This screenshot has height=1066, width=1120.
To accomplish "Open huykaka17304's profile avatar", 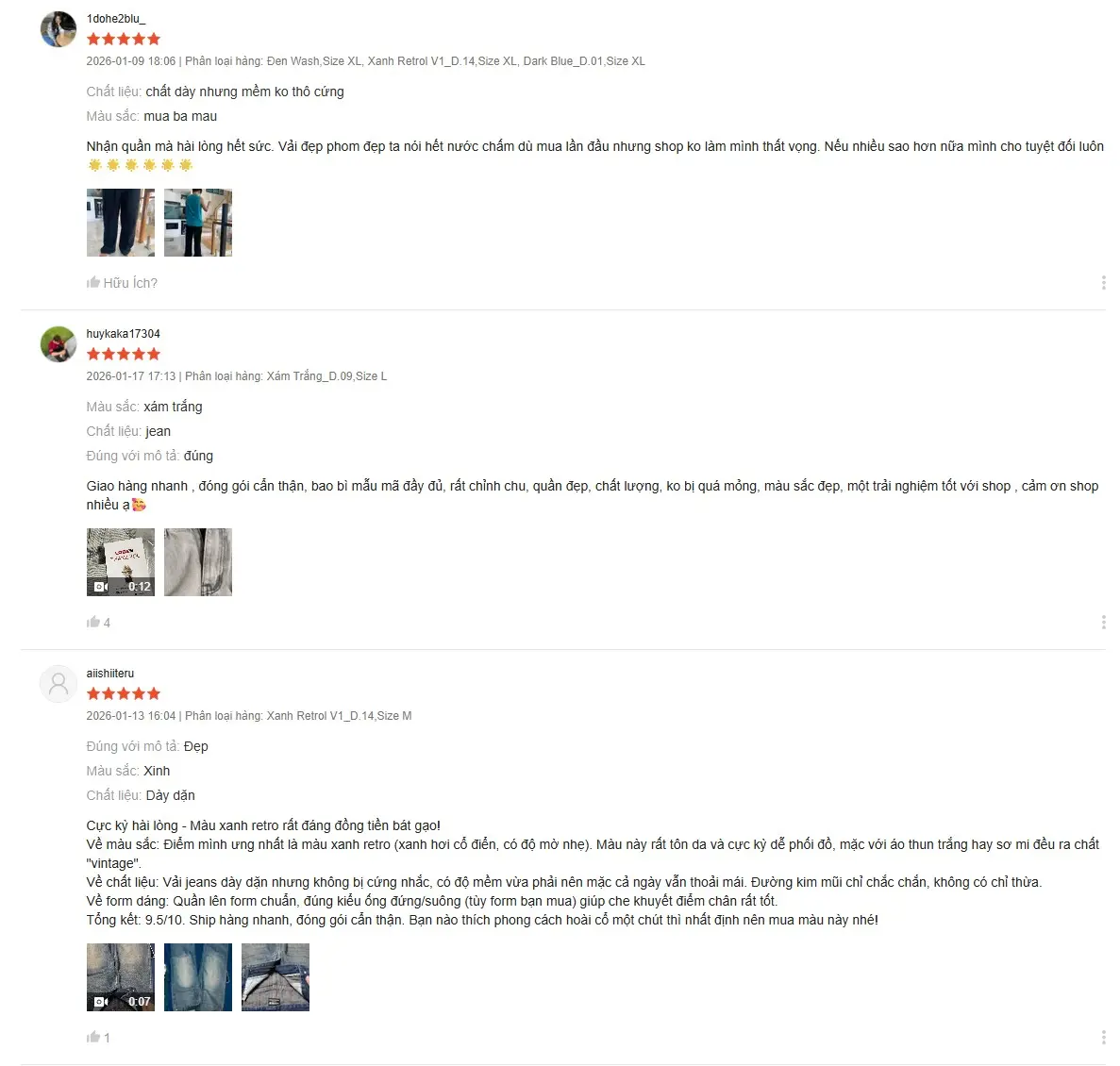I will point(59,344).
